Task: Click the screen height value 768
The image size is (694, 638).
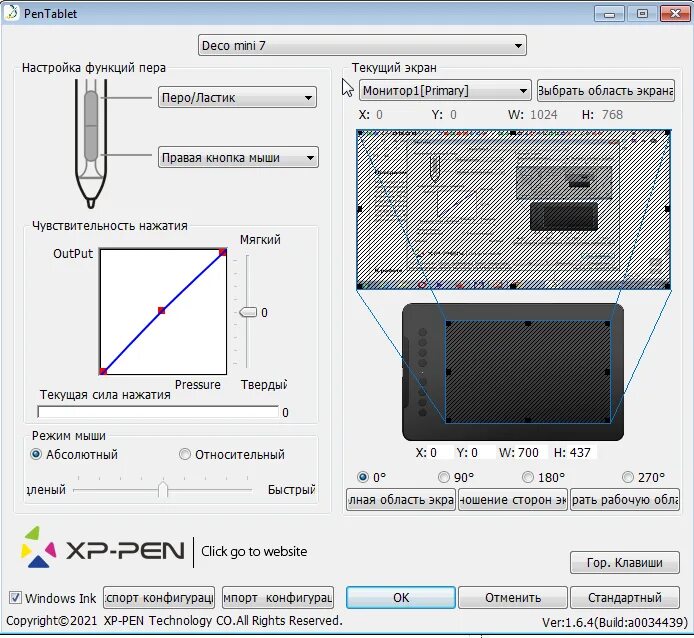Action: click(612, 115)
